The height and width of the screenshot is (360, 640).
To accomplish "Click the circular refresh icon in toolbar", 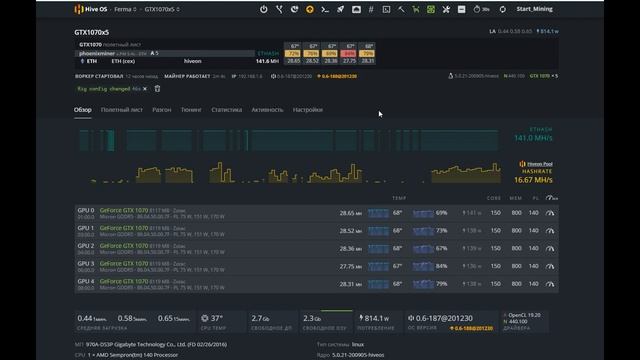I will click(x=502, y=9).
